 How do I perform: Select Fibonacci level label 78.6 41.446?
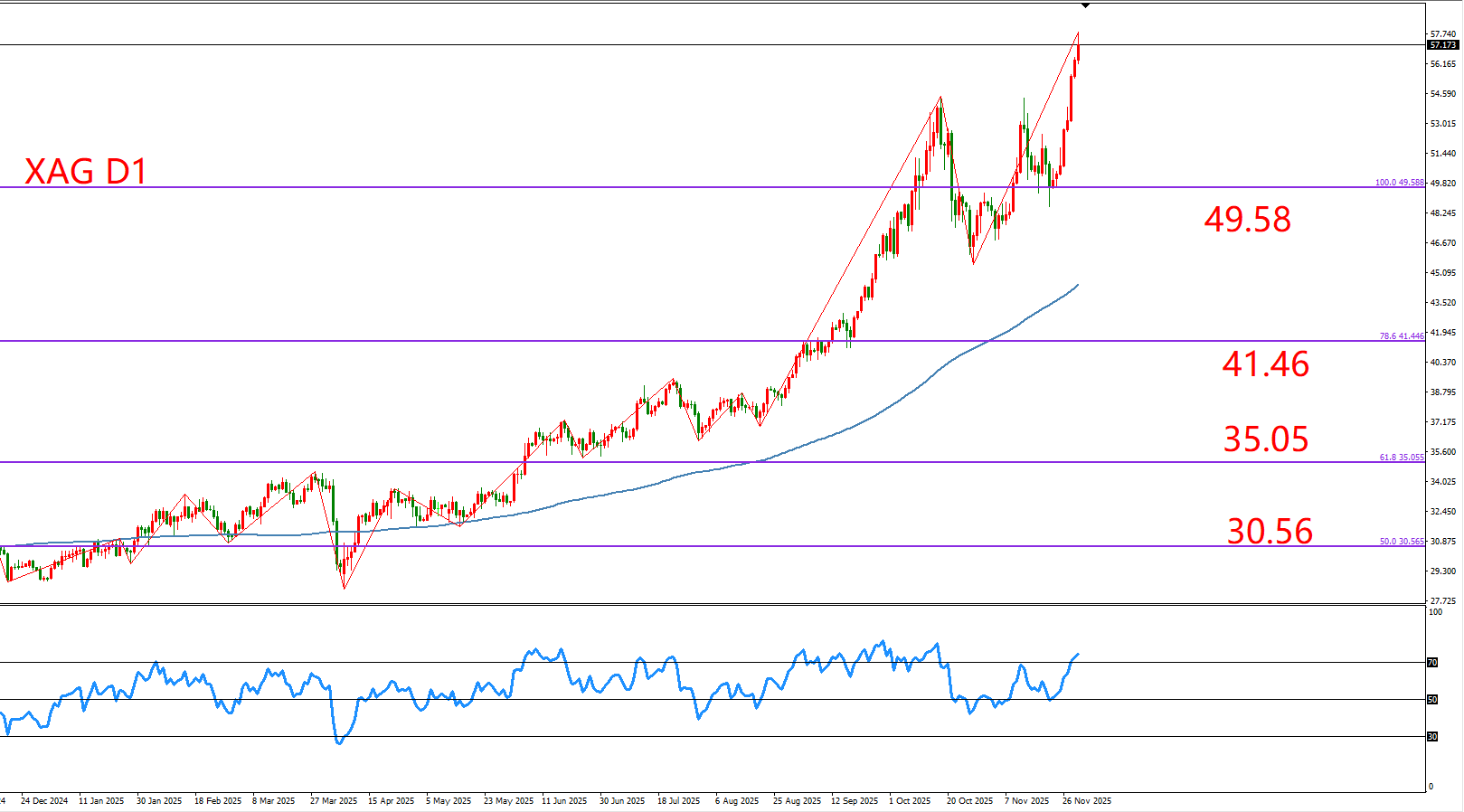[1401, 336]
